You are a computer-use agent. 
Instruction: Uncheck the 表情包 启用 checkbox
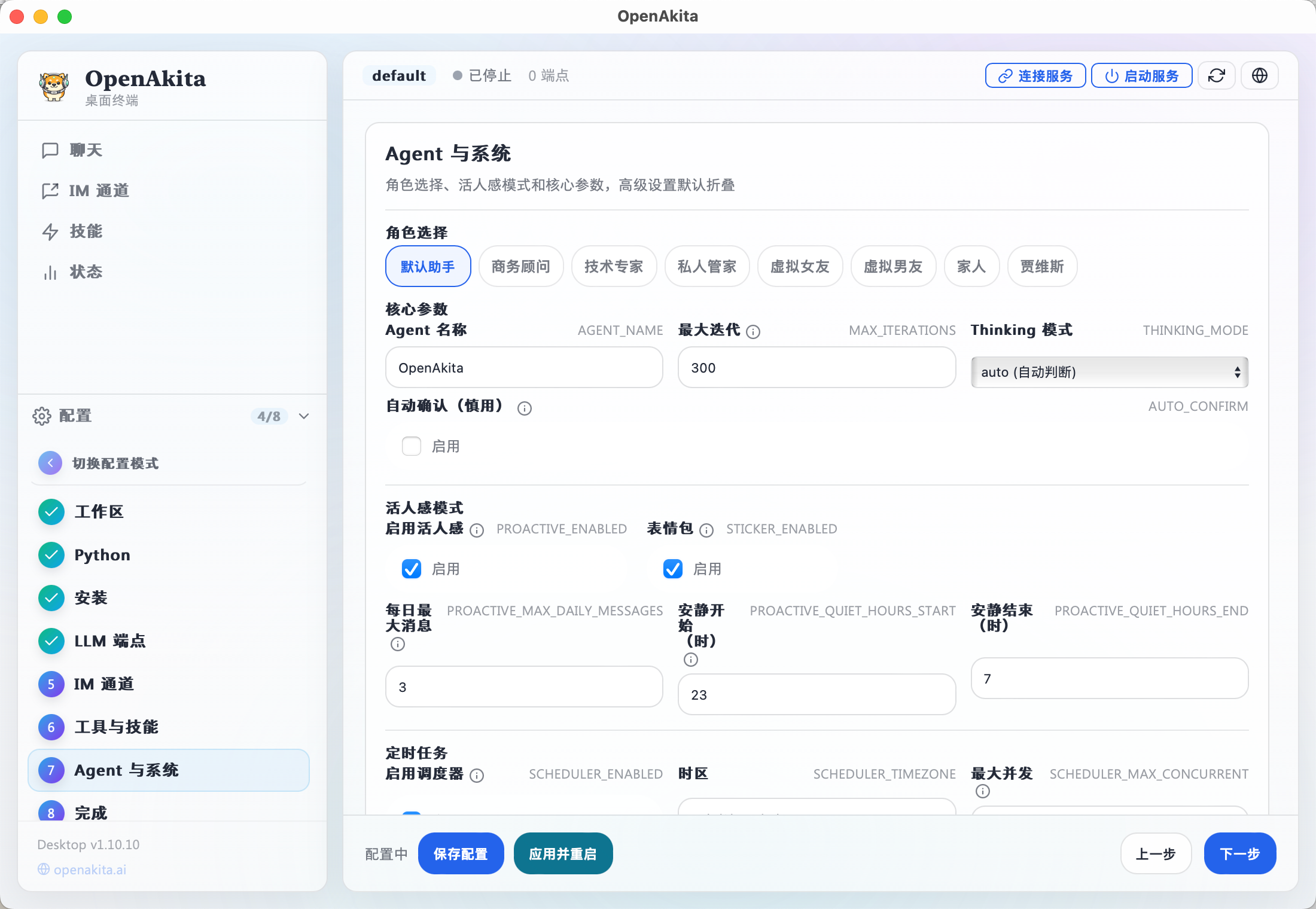[x=672, y=569]
